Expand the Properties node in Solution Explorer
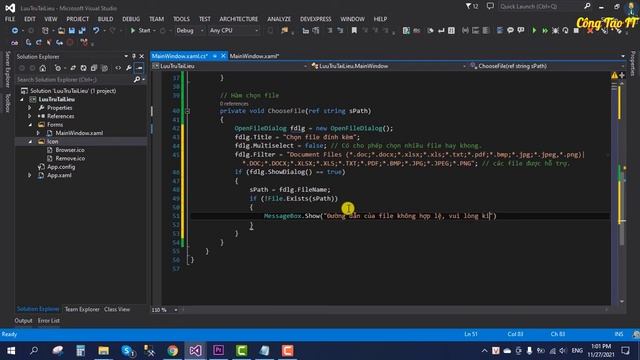 tap(30, 108)
